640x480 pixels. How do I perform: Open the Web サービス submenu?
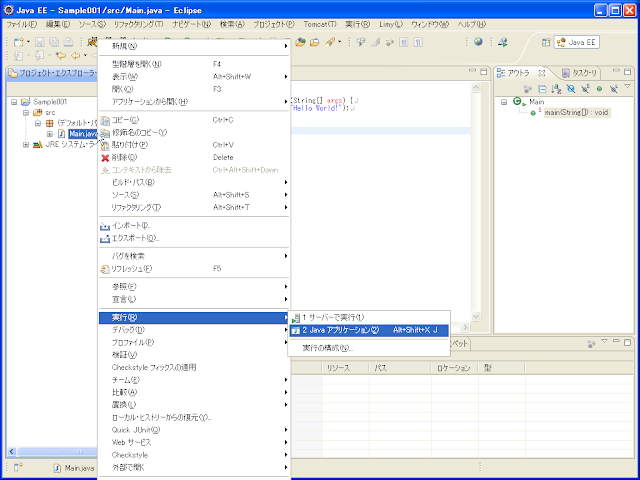[194, 442]
